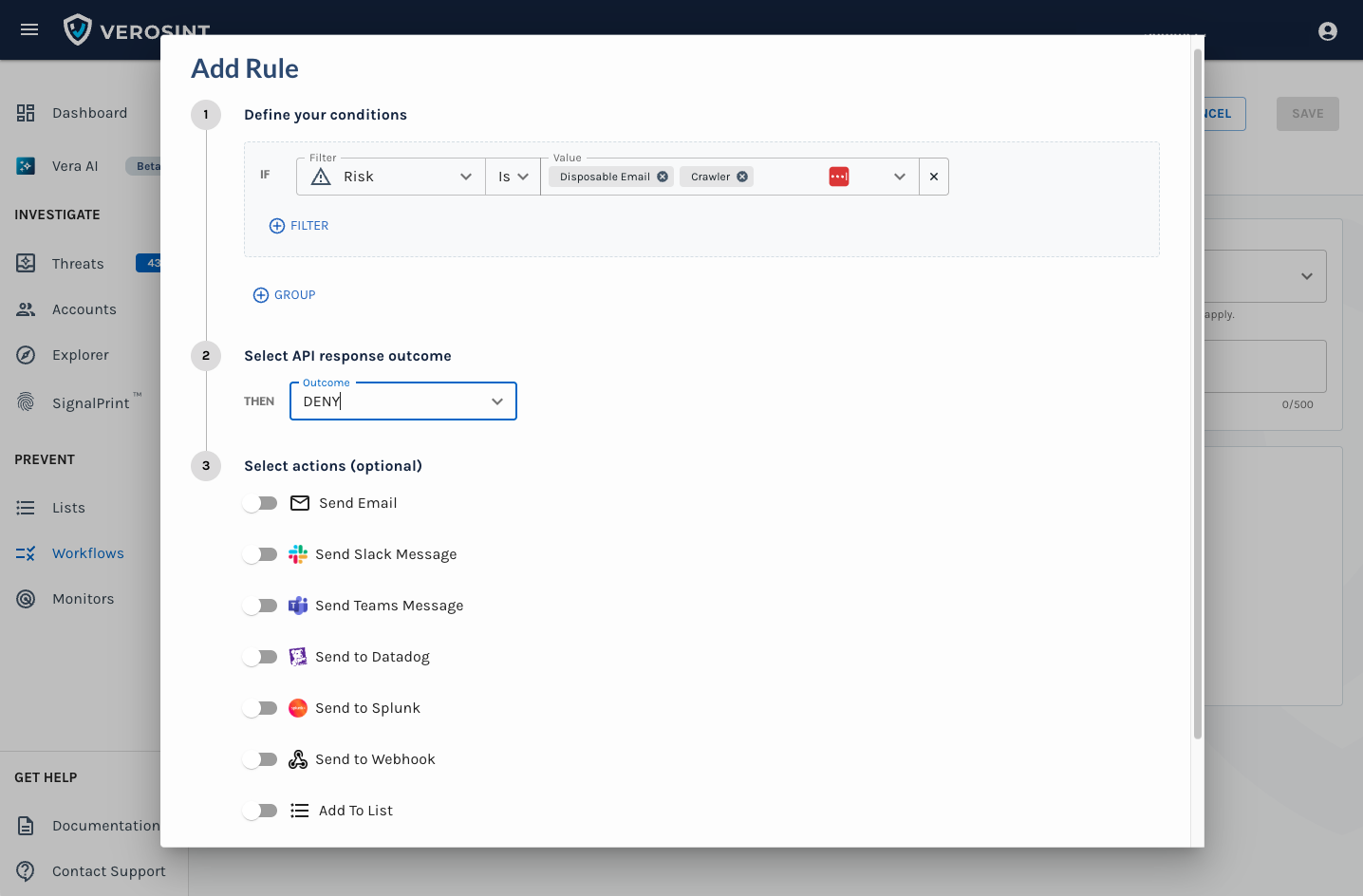1363x896 pixels.
Task: Open the user account profile icon
Action: (x=1328, y=31)
